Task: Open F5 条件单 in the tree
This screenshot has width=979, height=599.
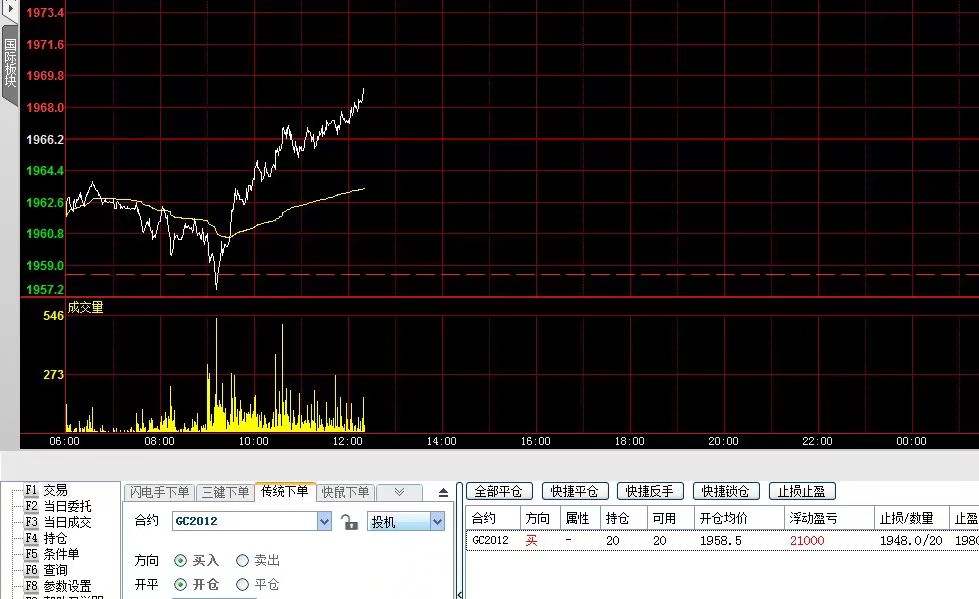Action: pos(52,554)
